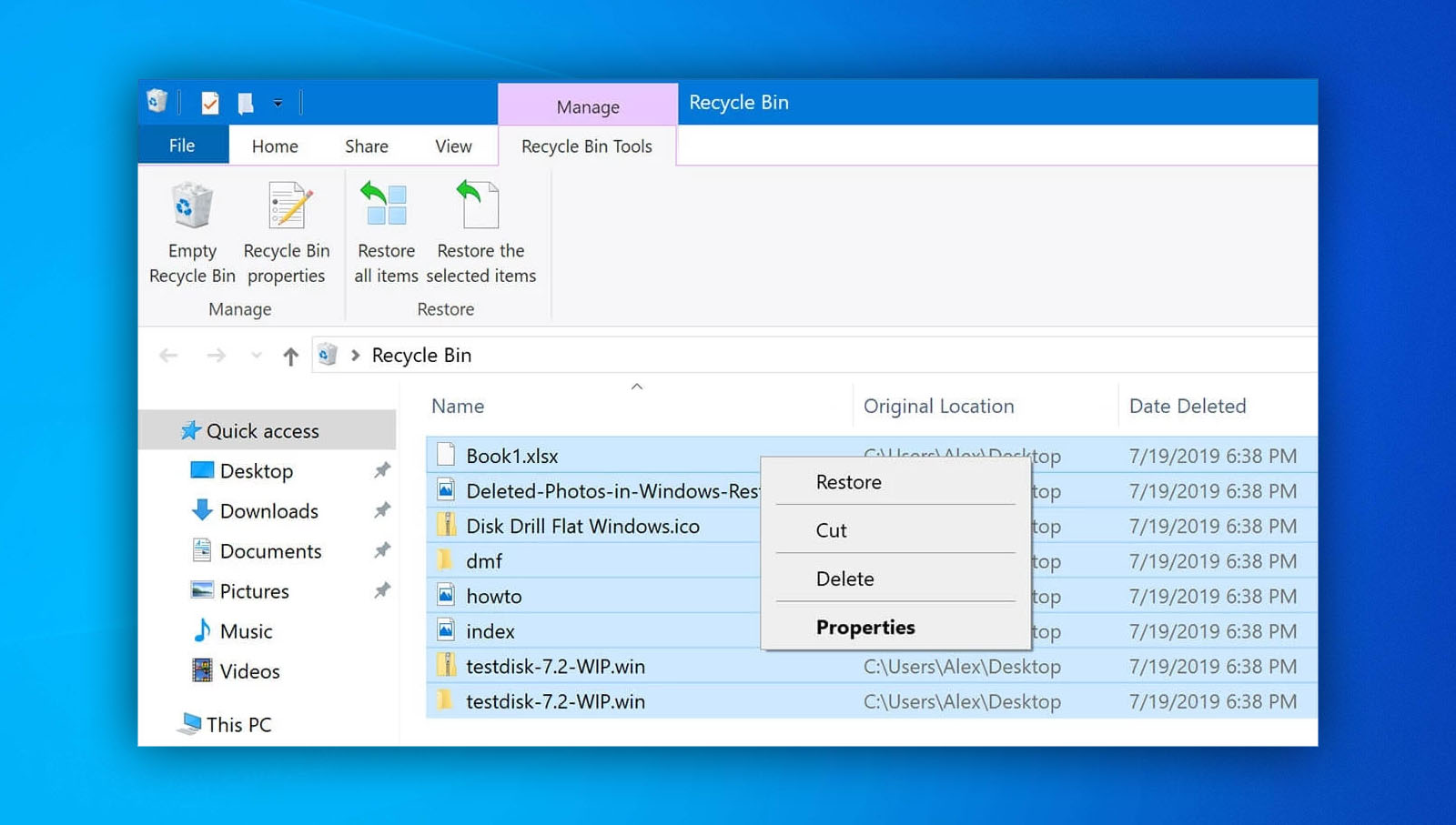Sort by the Date Deleted column header
The width and height of the screenshot is (1456, 825).
1188,407
